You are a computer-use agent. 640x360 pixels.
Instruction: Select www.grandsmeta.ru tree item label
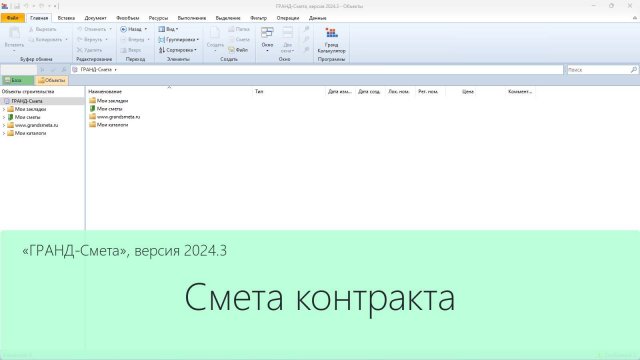[x=36, y=125]
